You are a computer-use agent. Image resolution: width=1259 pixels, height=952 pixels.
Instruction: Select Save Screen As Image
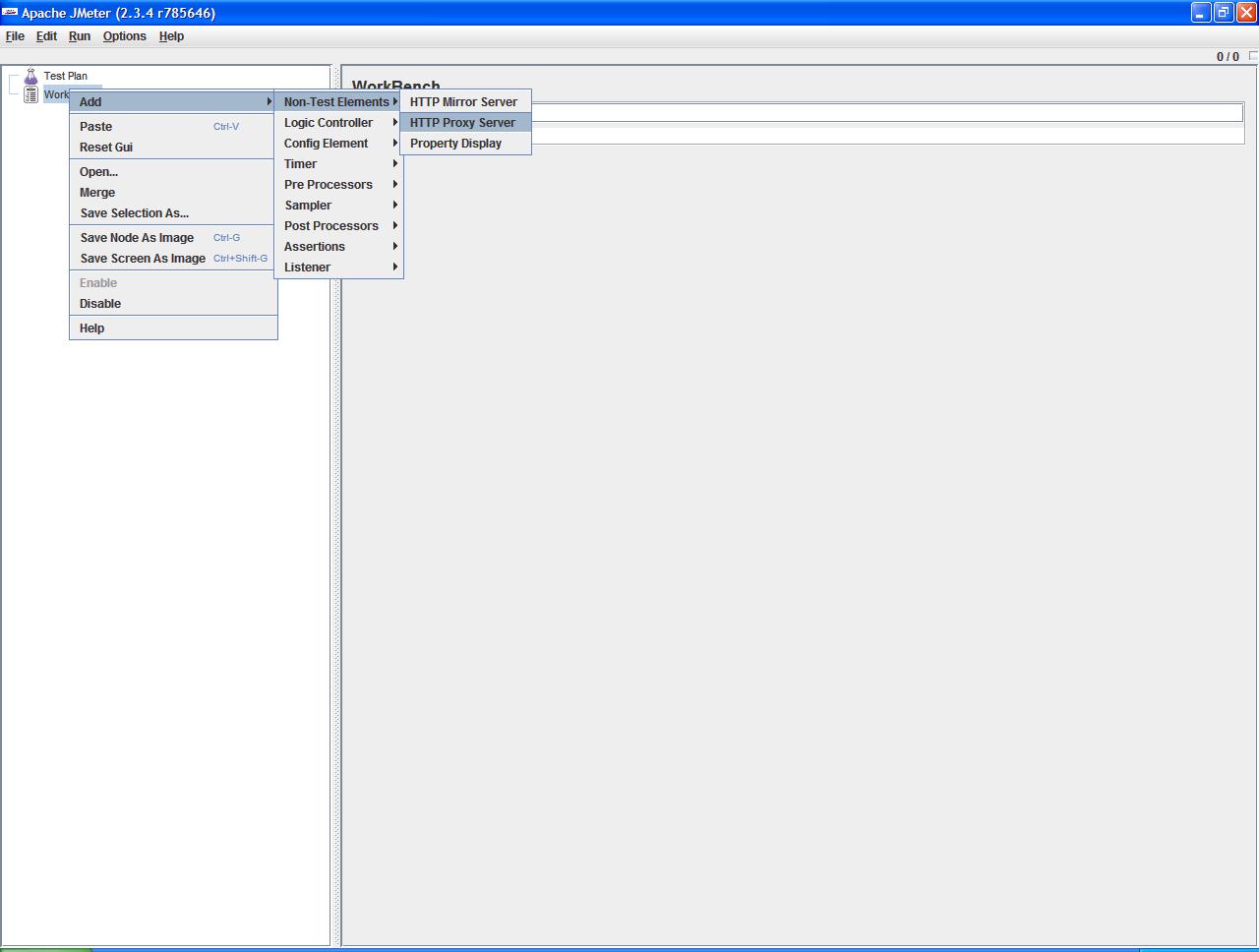point(173,259)
